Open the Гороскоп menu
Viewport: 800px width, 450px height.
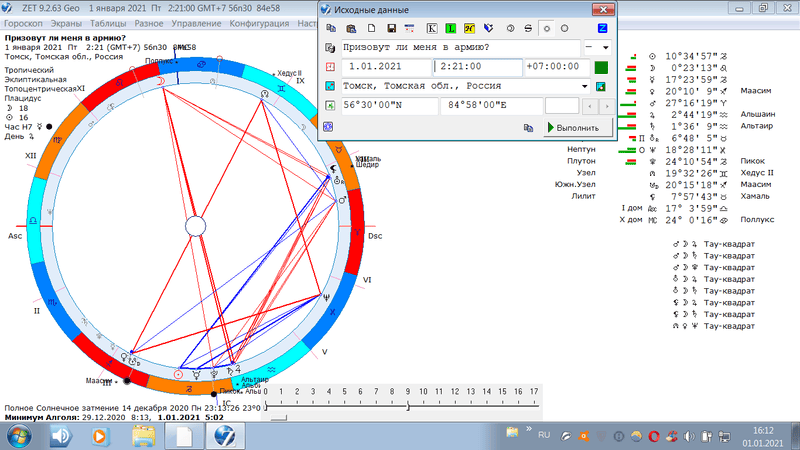(x=26, y=21)
